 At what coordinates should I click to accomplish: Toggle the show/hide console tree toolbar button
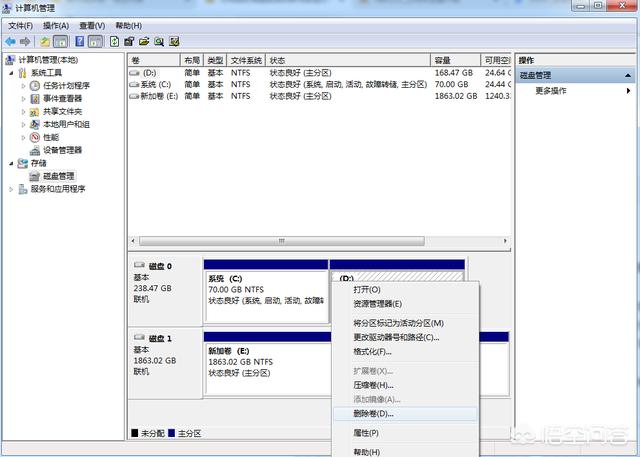(x=60, y=41)
